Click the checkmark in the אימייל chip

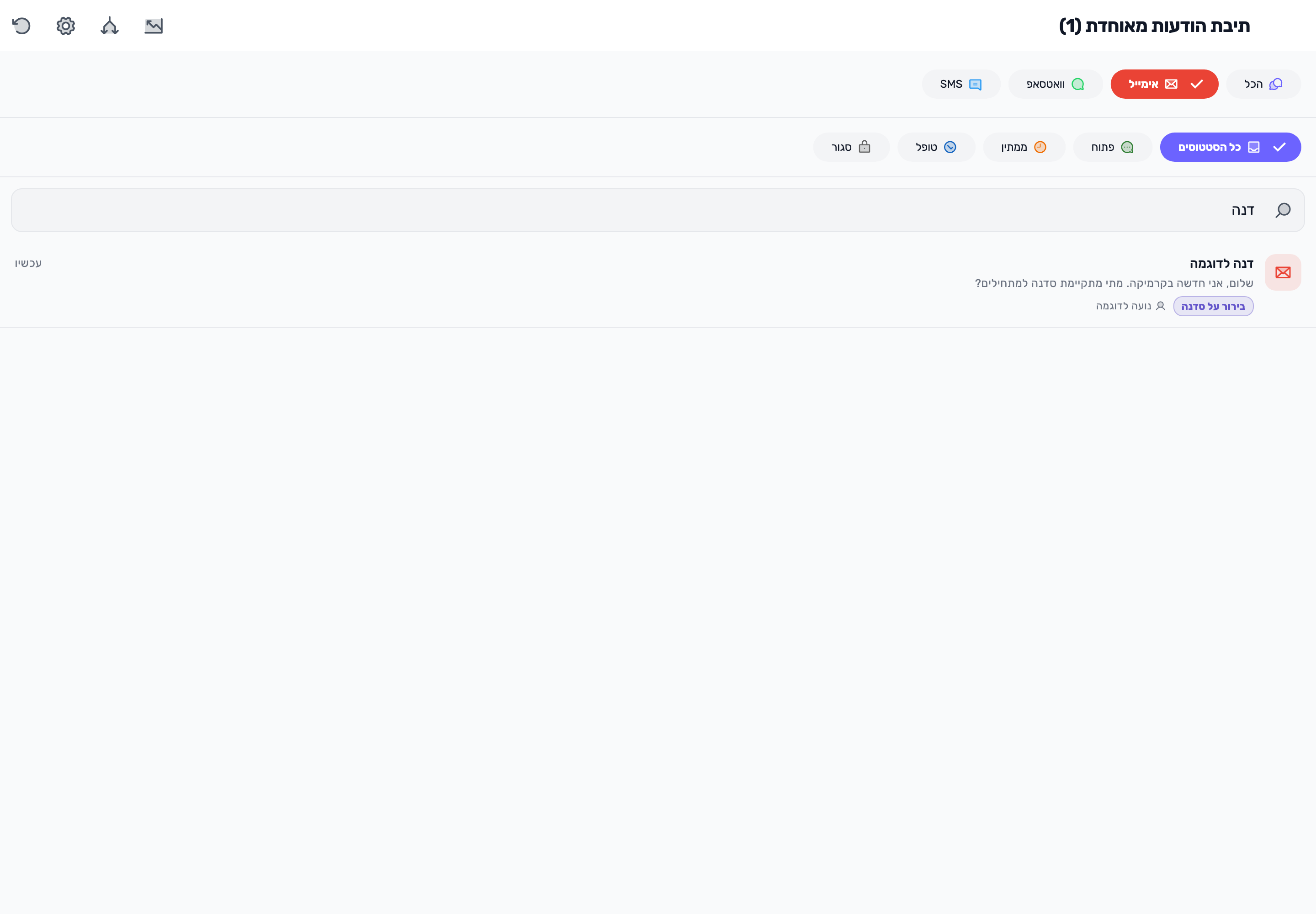tap(1197, 84)
